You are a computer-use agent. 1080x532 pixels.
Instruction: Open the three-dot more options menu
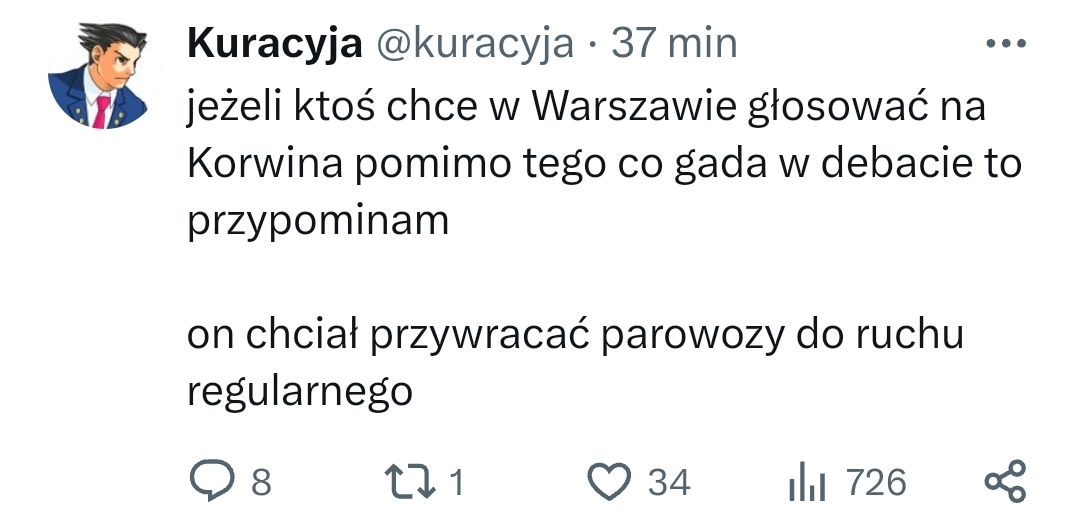[1006, 43]
